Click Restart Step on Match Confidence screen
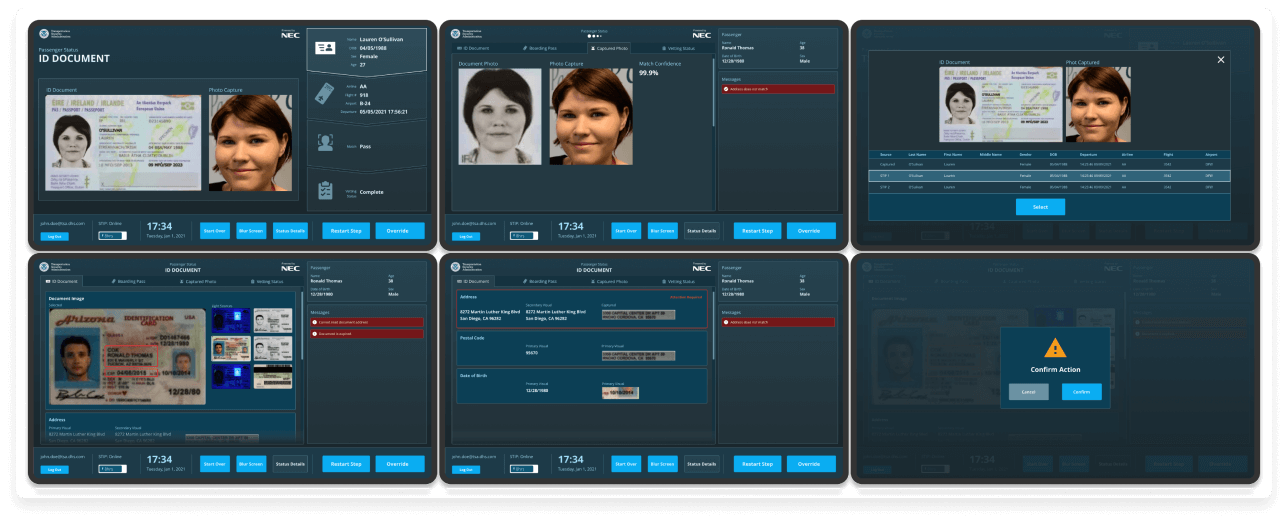Image resolution: width=1288 pixels, height=522 pixels. [x=758, y=231]
